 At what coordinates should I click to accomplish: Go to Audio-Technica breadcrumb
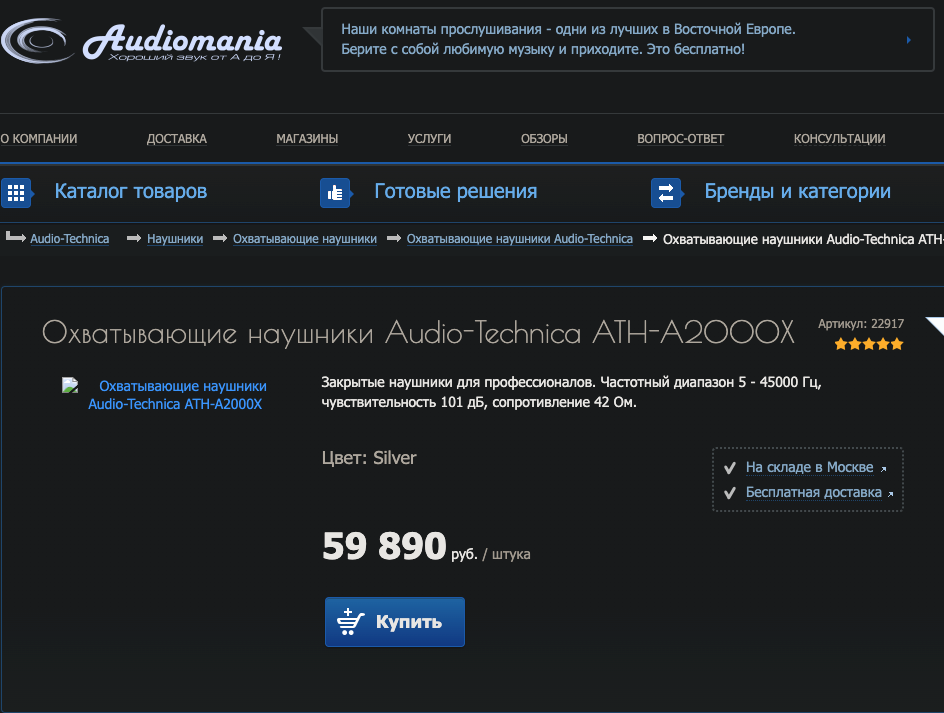point(69,239)
